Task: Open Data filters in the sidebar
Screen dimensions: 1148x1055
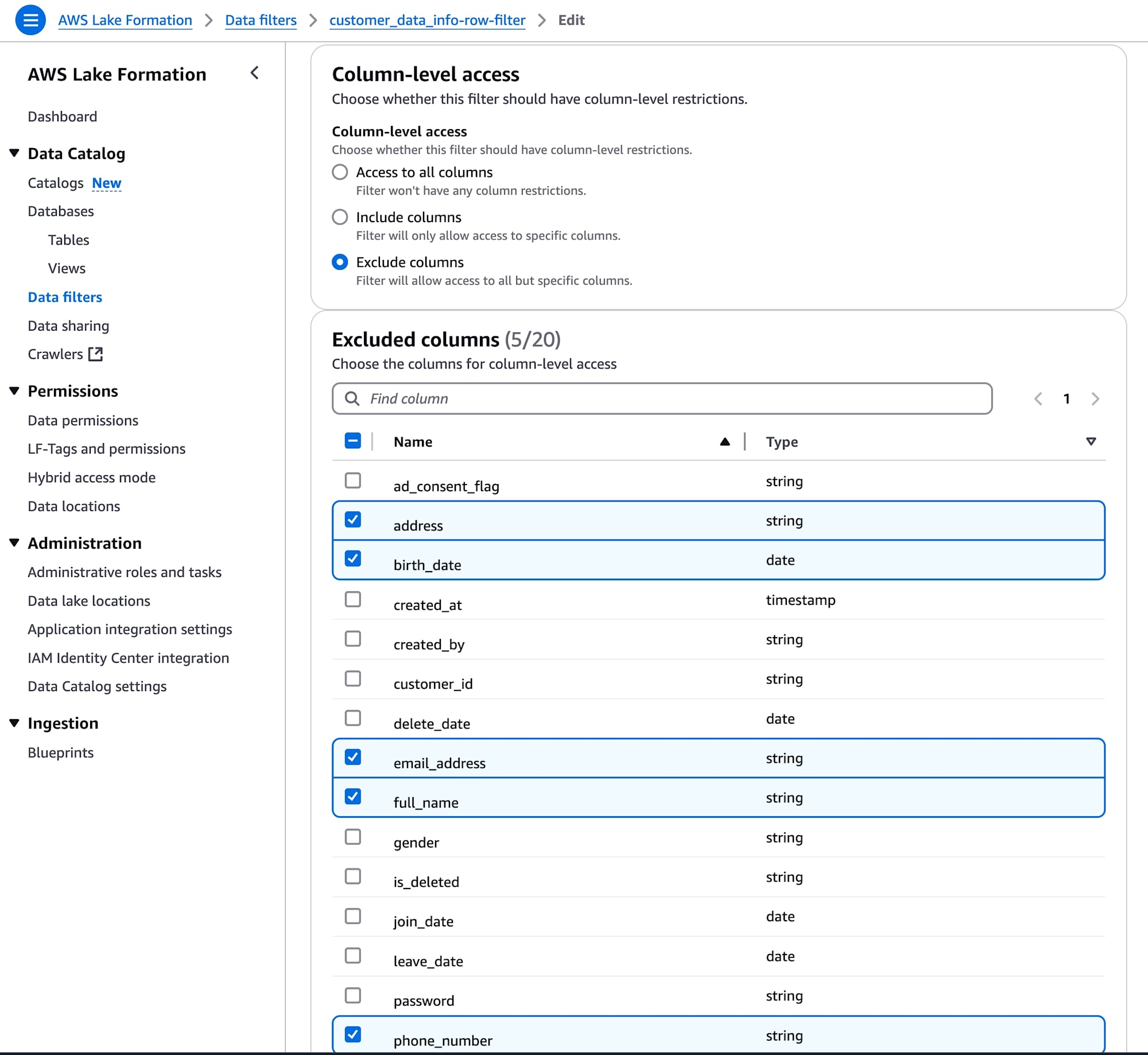Action: coord(65,297)
